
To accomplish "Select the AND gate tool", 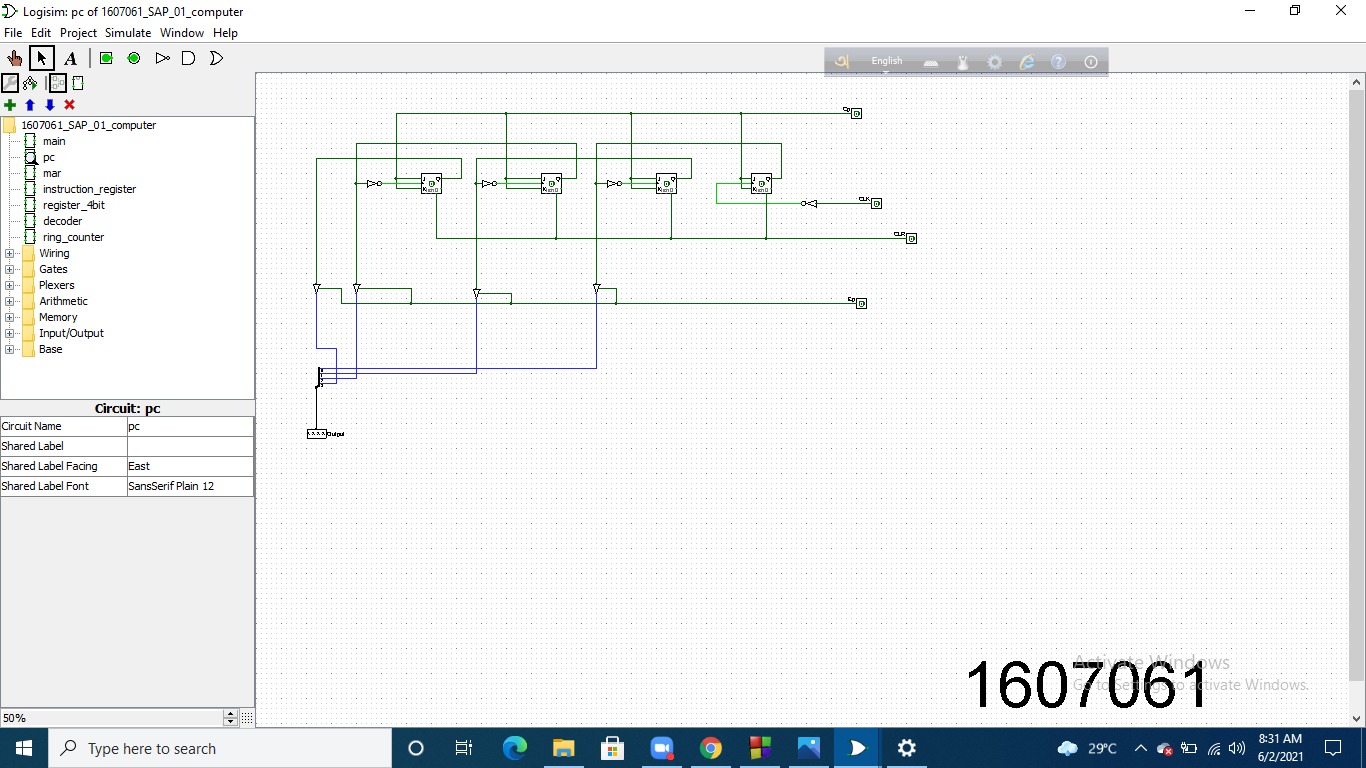I will (189, 58).
